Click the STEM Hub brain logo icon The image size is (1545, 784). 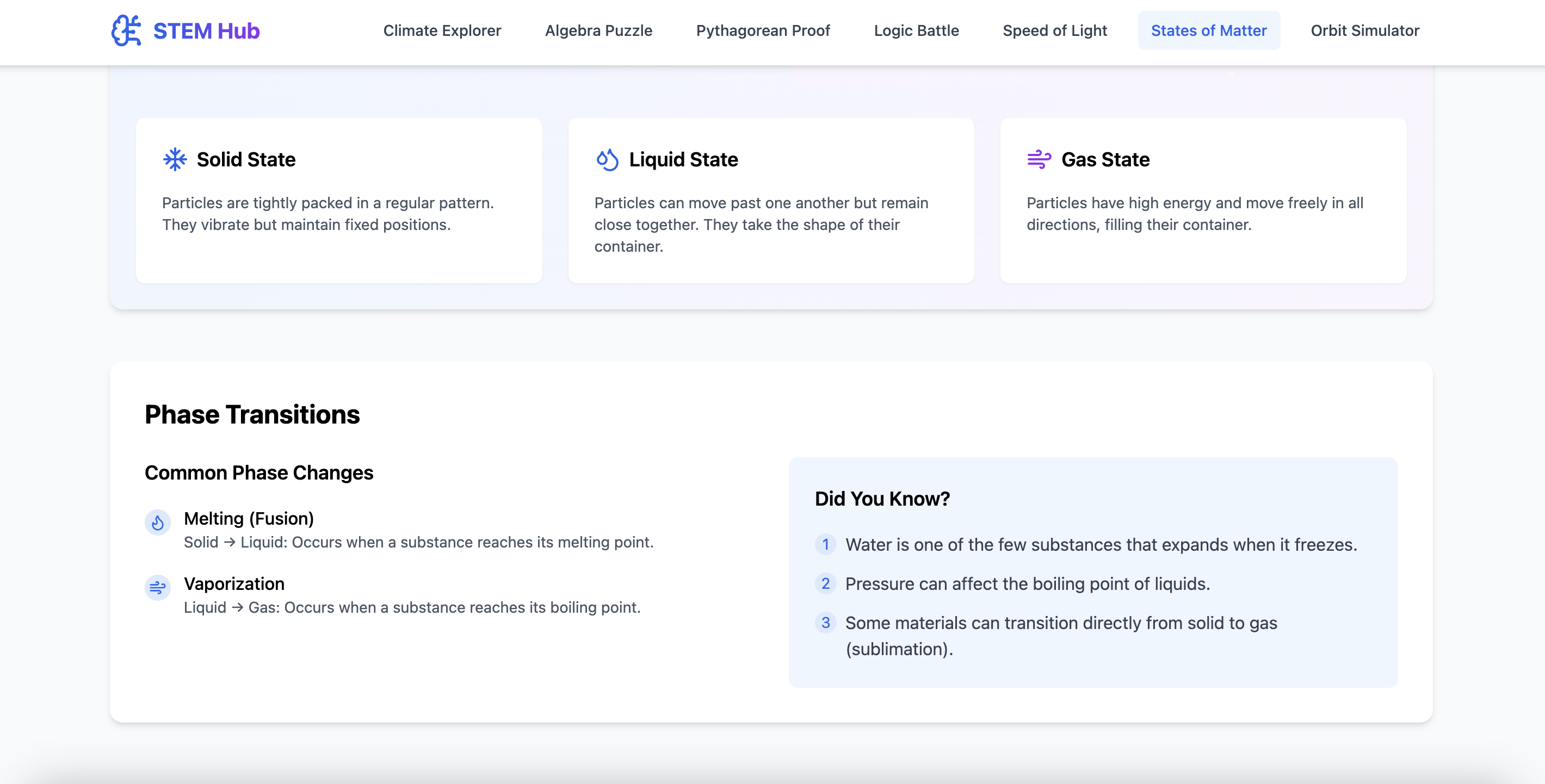[x=127, y=30]
